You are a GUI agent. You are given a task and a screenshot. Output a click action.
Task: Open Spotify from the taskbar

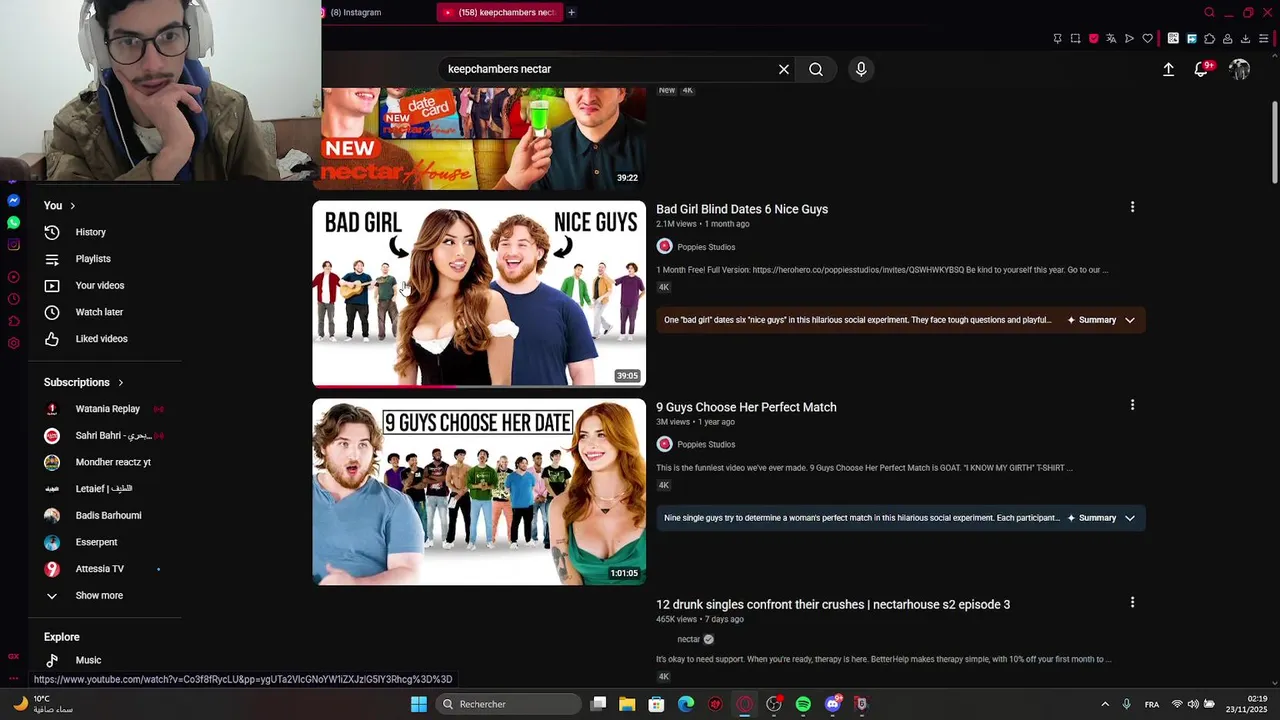(803, 704)
